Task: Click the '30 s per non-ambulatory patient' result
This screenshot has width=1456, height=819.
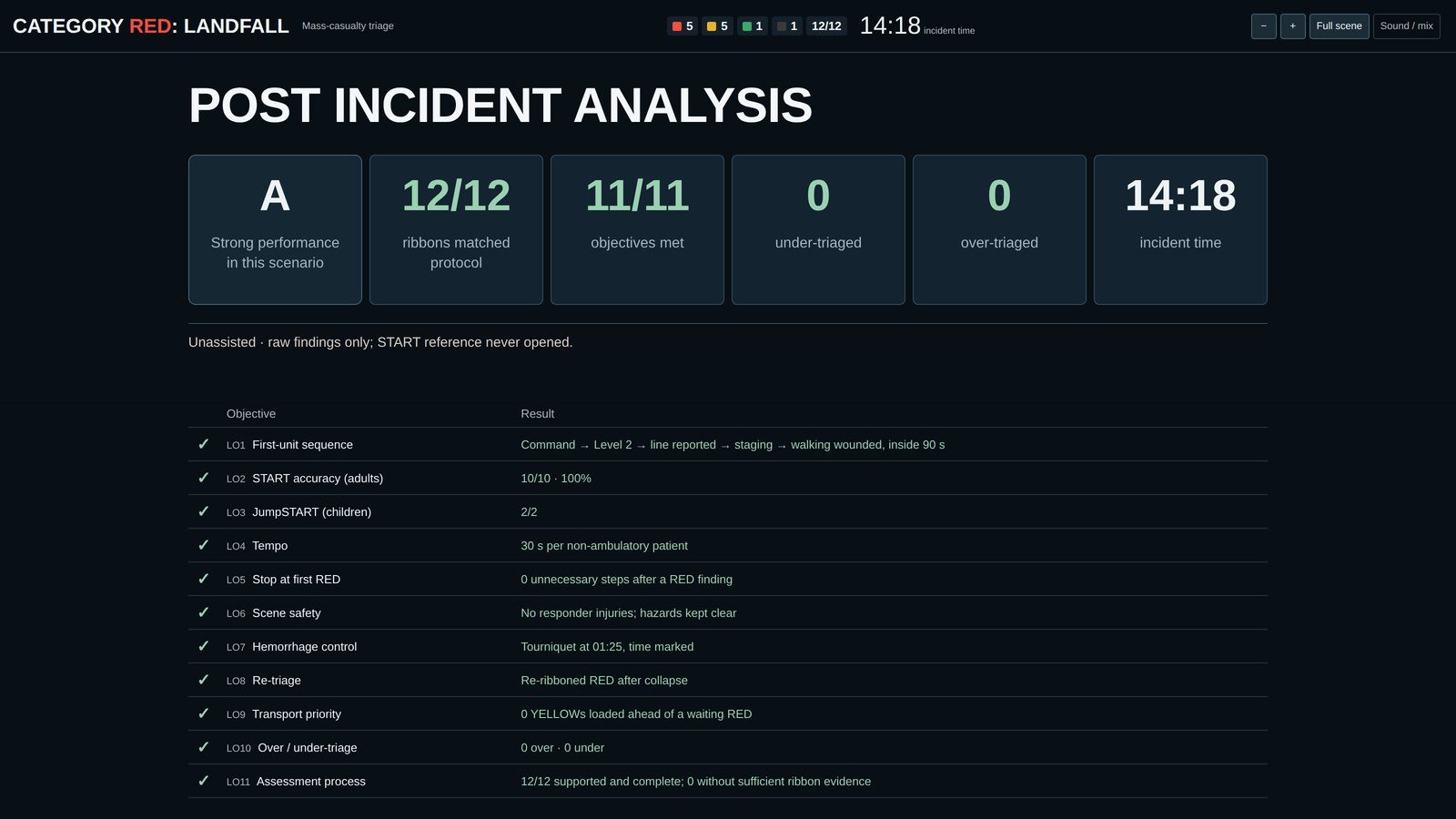Action: (x=604, y=546)
